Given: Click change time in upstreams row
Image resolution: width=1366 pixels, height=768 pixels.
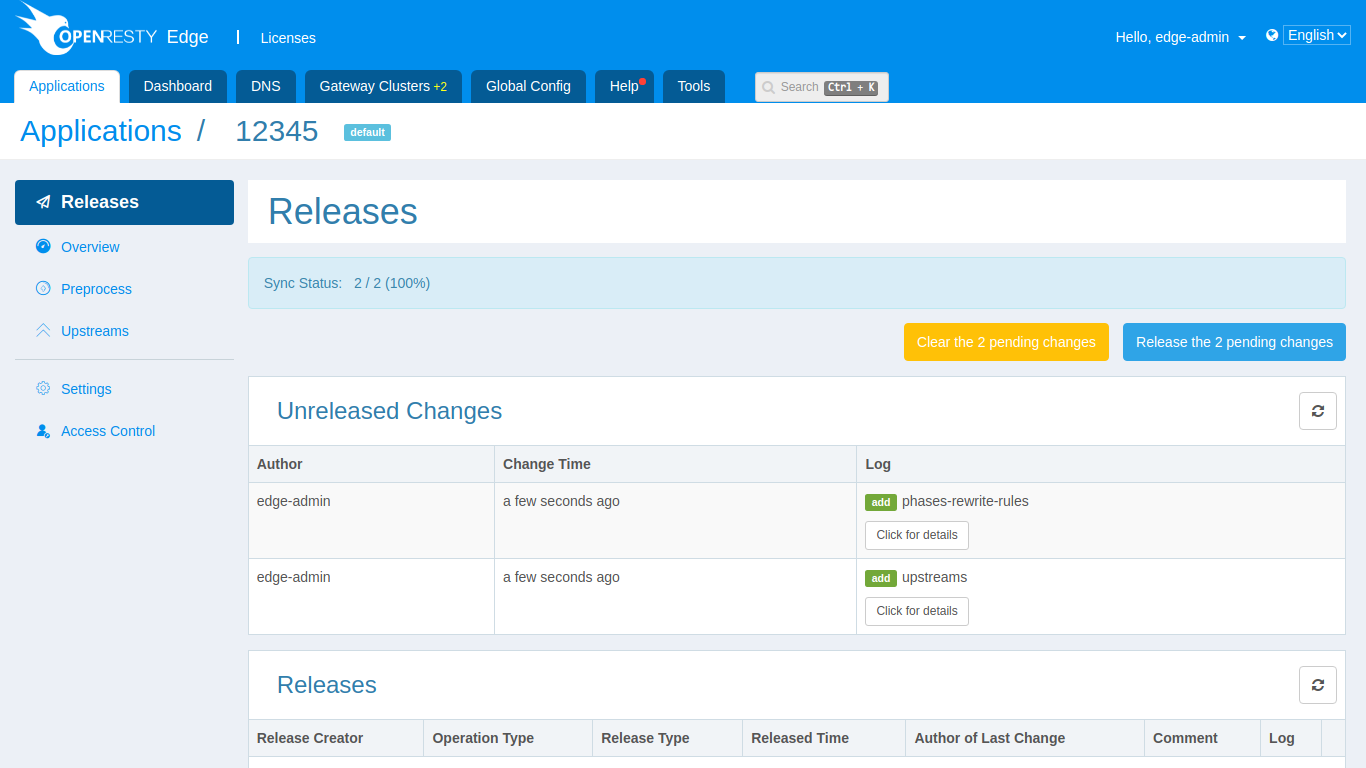Looking at the screenshot, I should click(x=561, y=577).
